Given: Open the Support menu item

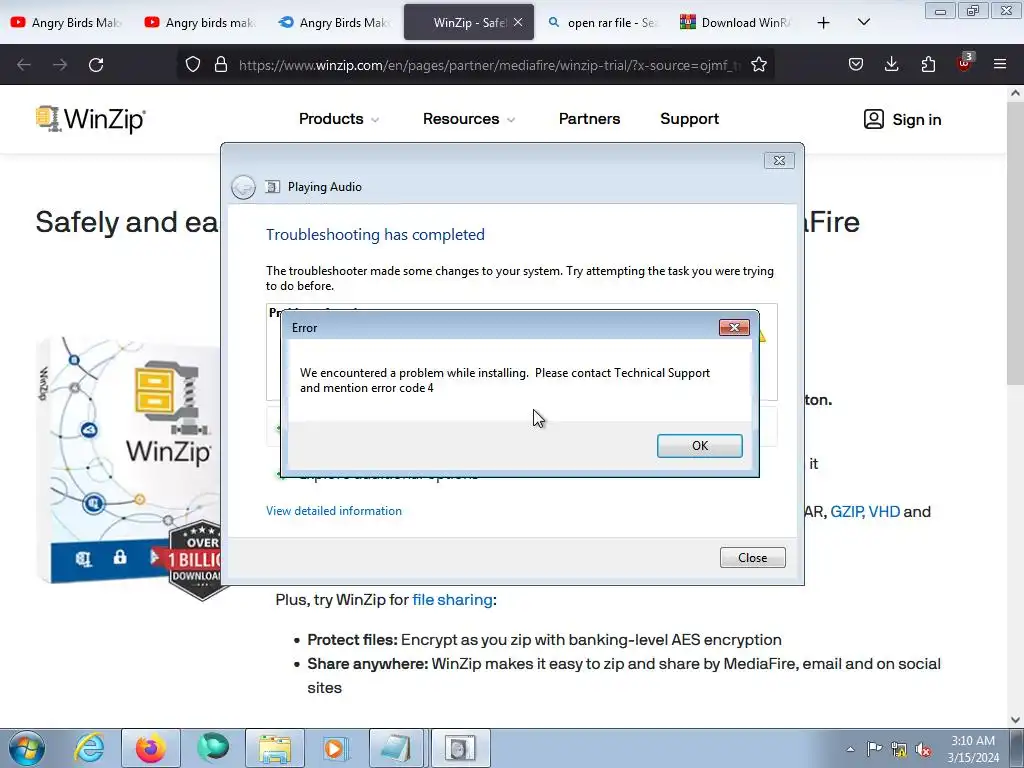Looking at the screenshot, I should (689, 119).
